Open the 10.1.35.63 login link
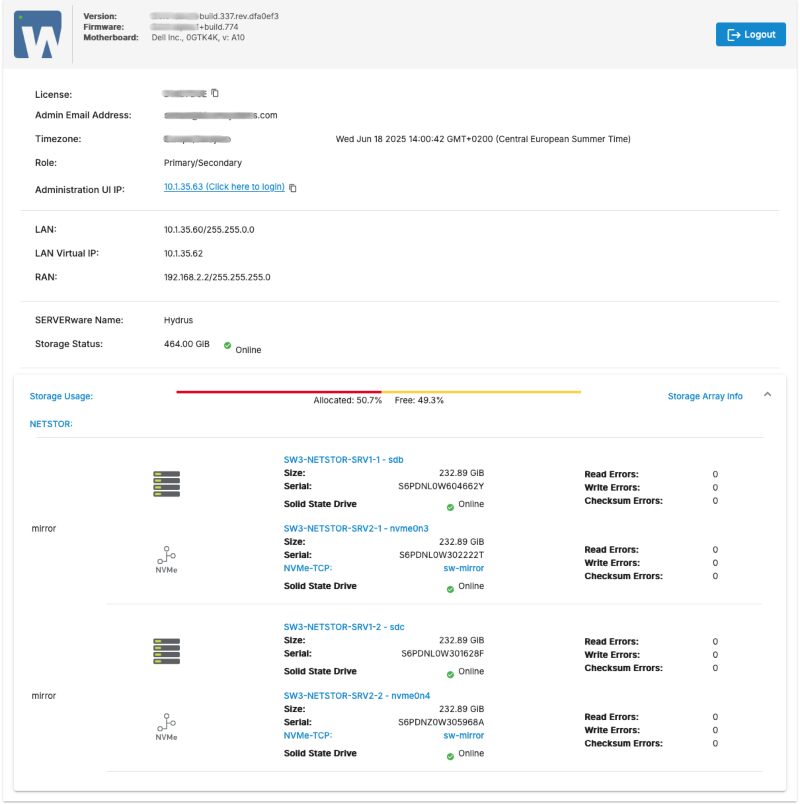Viewport: 800px width, 804px height. click(224, 187)
